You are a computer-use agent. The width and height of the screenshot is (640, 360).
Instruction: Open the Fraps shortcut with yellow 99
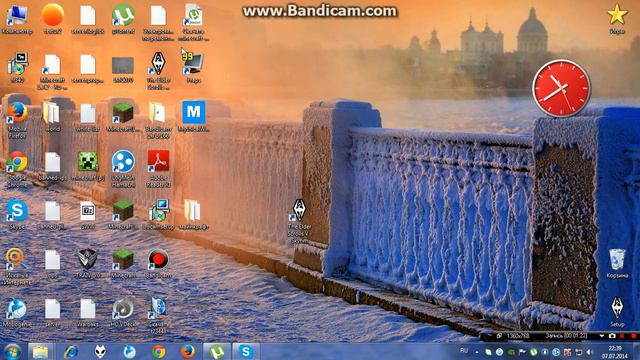coord(193,66)
